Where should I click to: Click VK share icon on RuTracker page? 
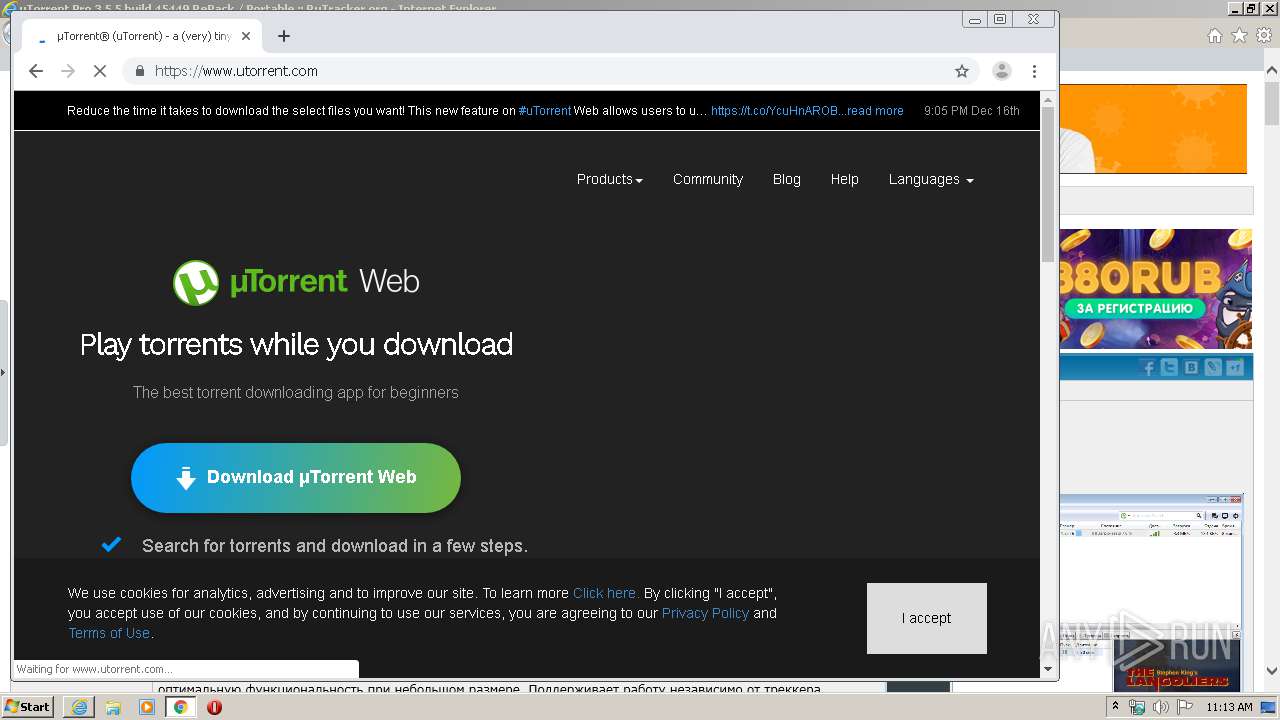[1191, 368]
